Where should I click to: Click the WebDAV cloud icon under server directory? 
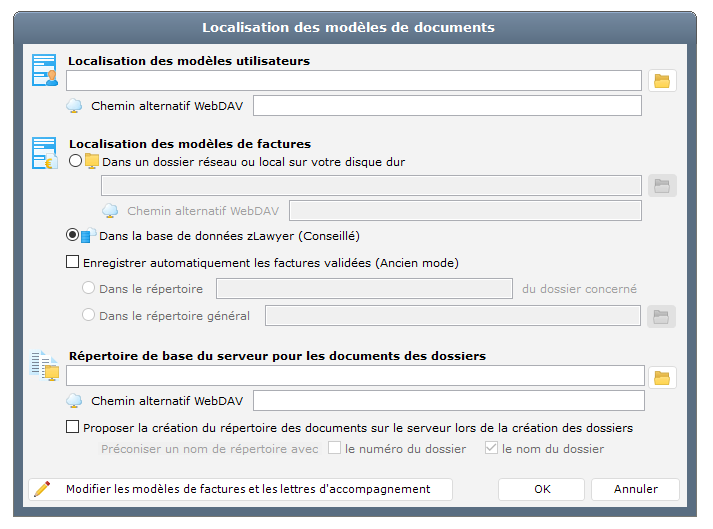(x=75, y=401)
